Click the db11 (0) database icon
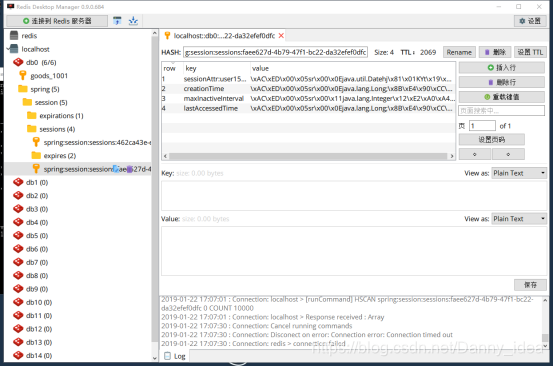This screenshot has width=553, height=366. [18, 316]
